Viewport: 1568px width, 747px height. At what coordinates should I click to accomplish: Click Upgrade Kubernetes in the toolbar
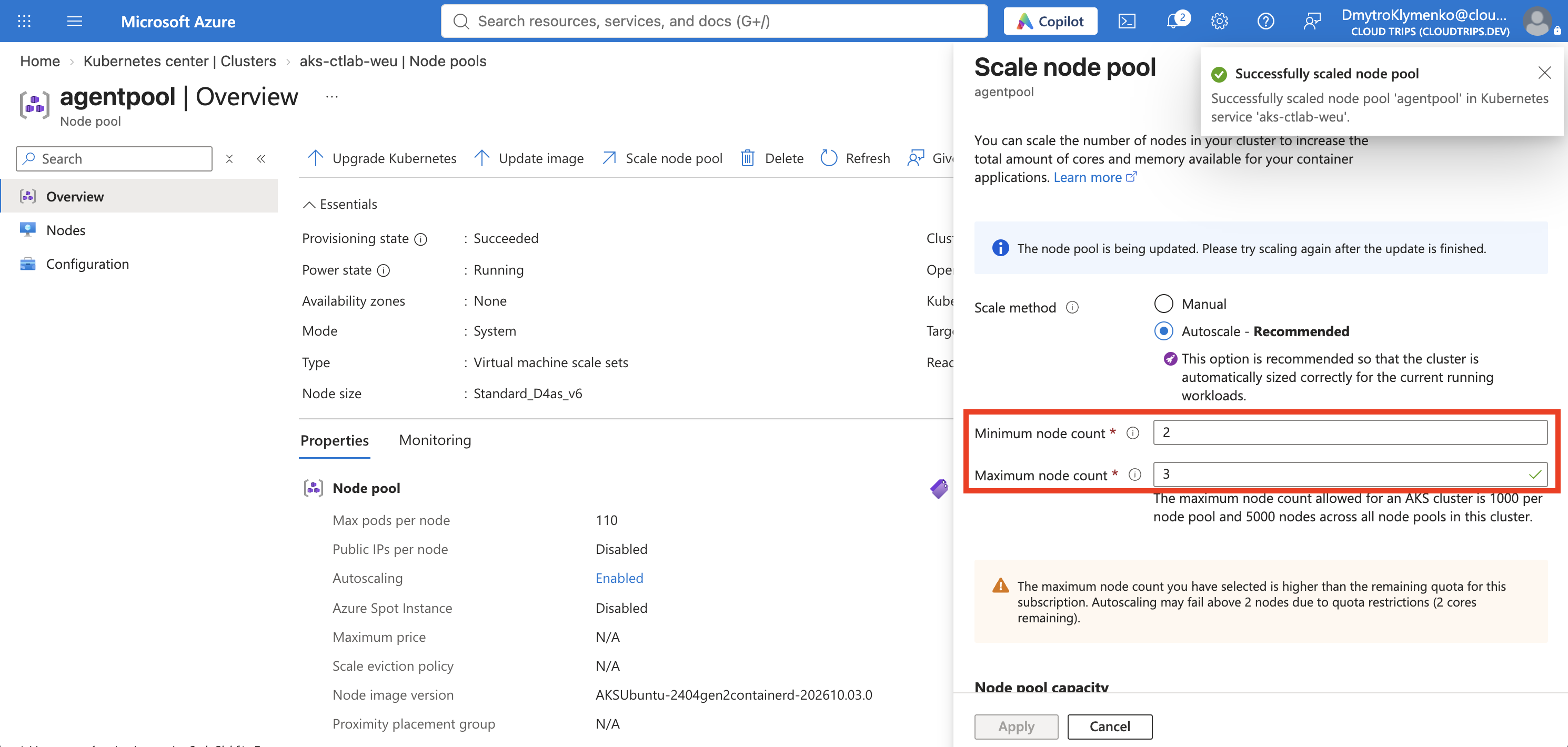point(382,158)
